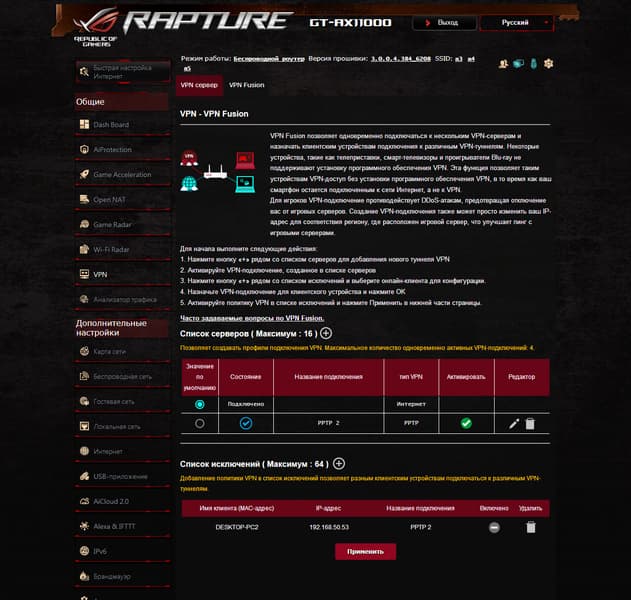Open the Русский language dropdown
Viewport: 631px width, 600px height.
[x=517, y=23]
